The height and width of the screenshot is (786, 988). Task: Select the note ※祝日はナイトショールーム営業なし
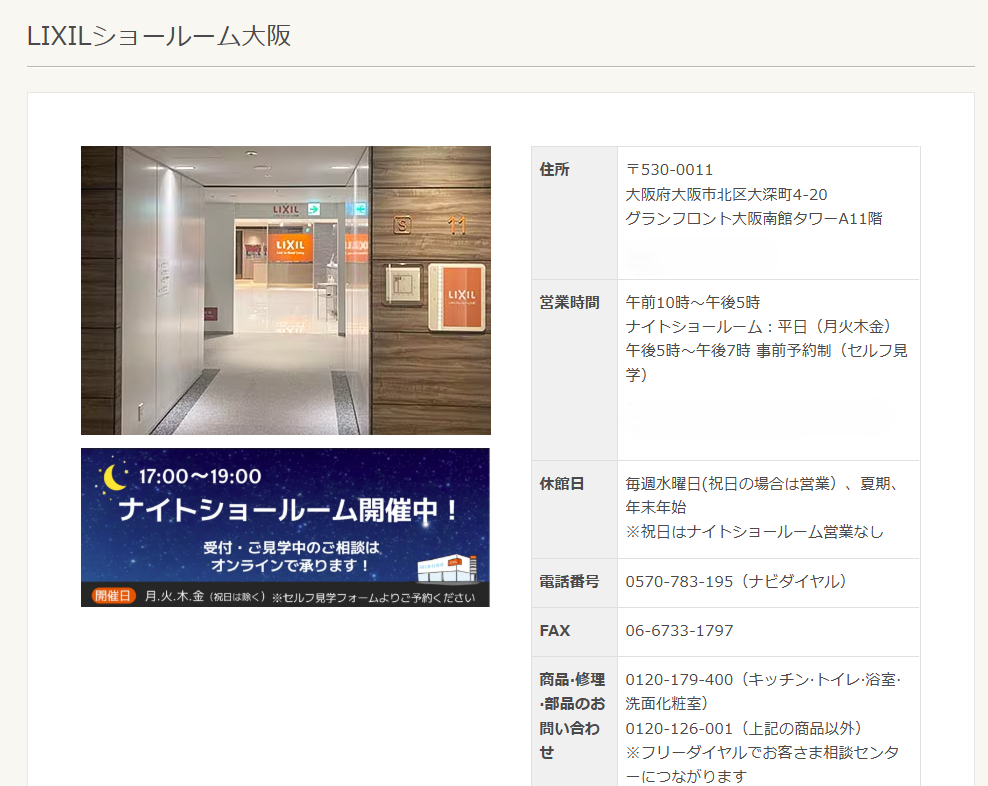(x=754, y=531)
